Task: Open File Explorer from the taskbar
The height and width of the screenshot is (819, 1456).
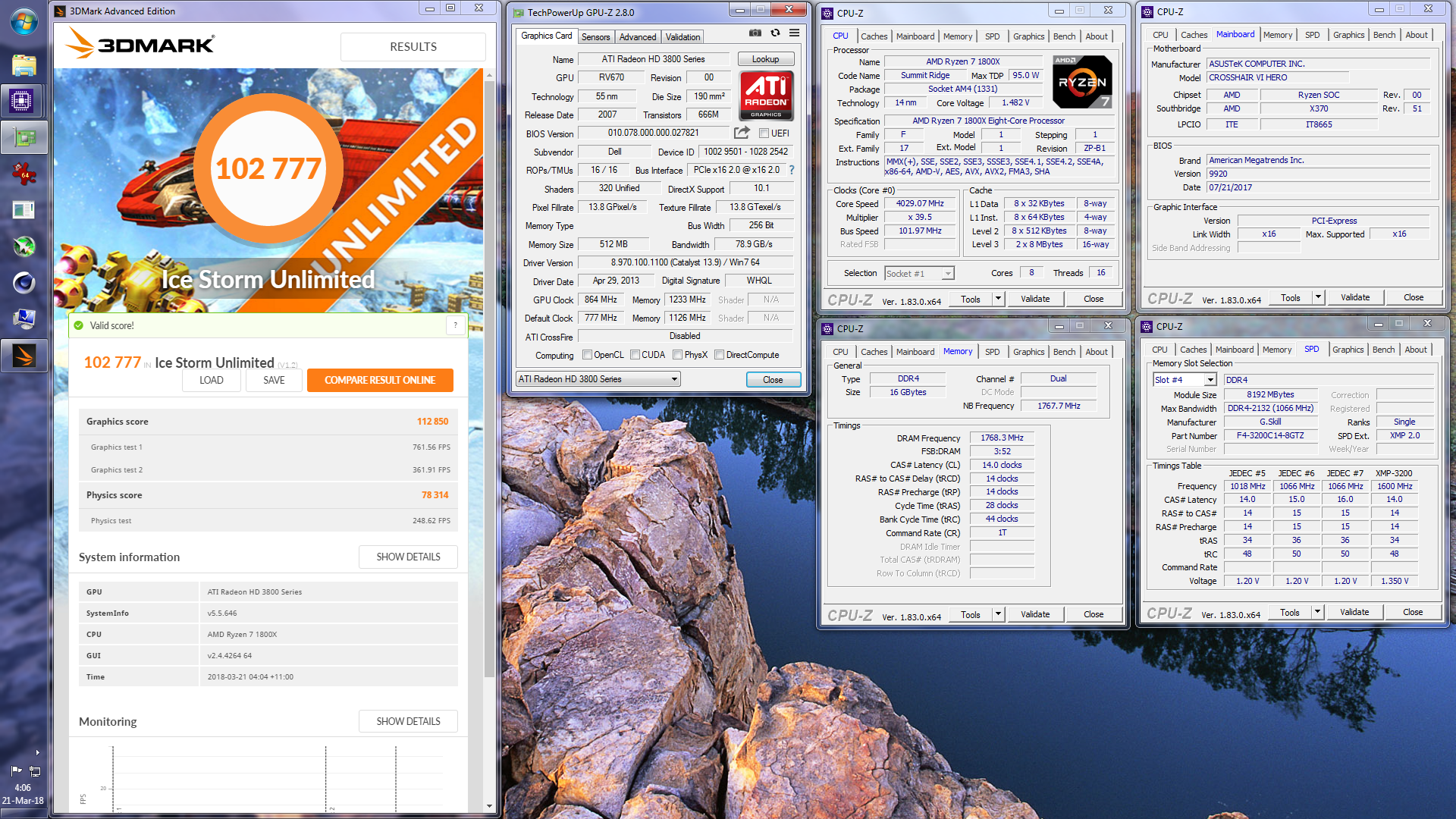Action: click(24, 64)
